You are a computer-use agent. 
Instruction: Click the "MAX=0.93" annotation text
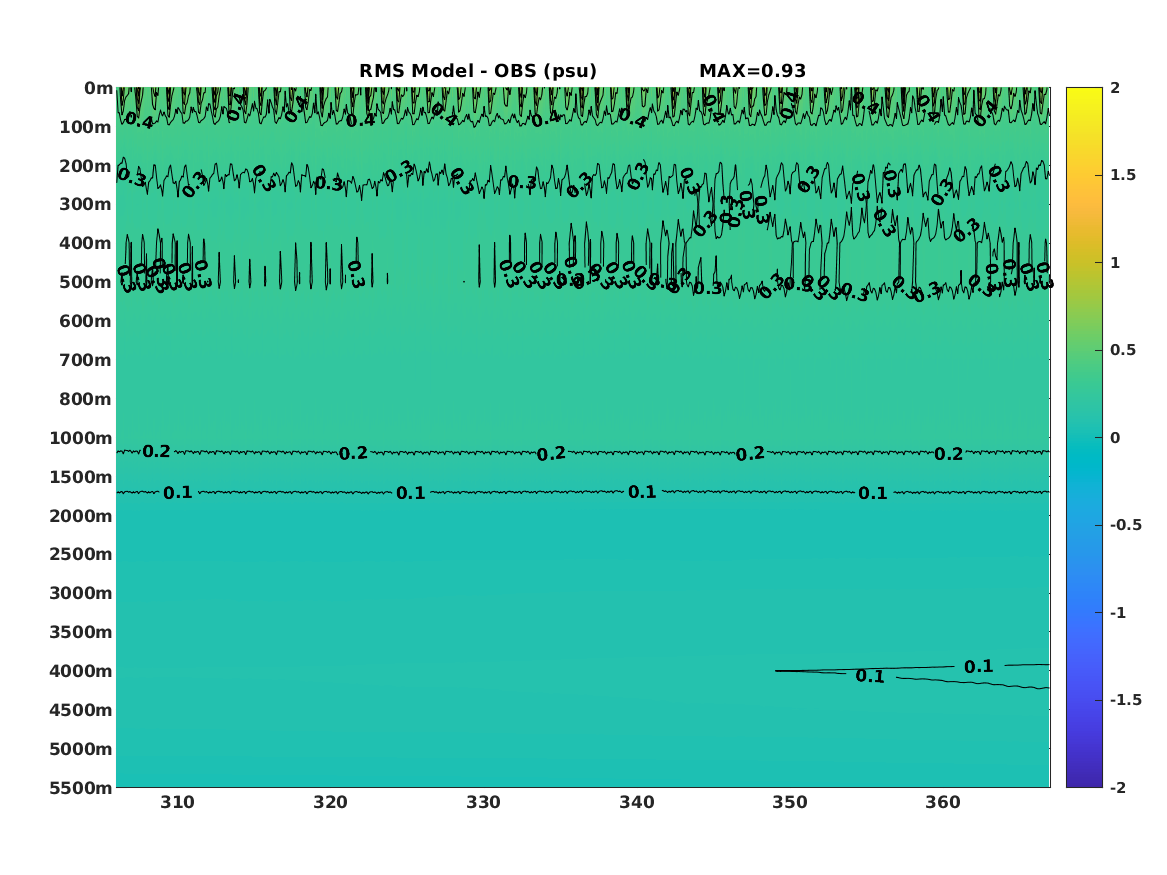[x=752, y=71]
